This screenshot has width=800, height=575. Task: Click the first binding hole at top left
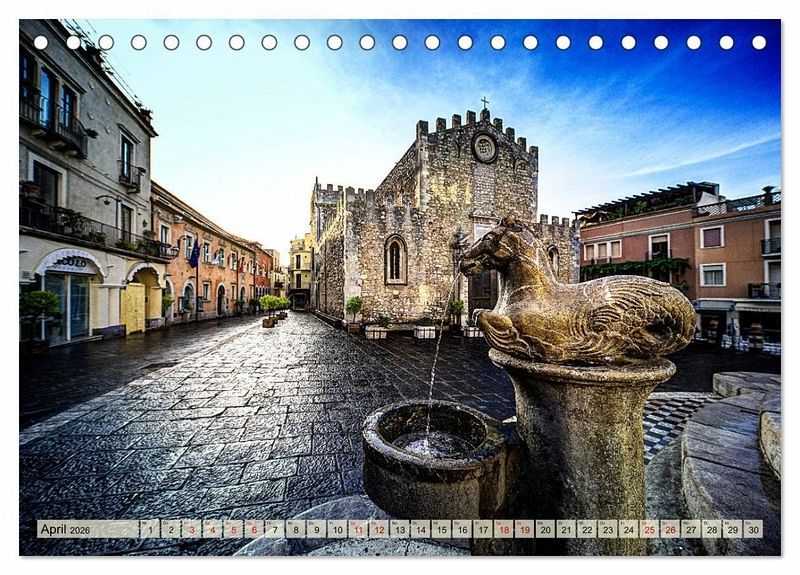tap(41, 42)
